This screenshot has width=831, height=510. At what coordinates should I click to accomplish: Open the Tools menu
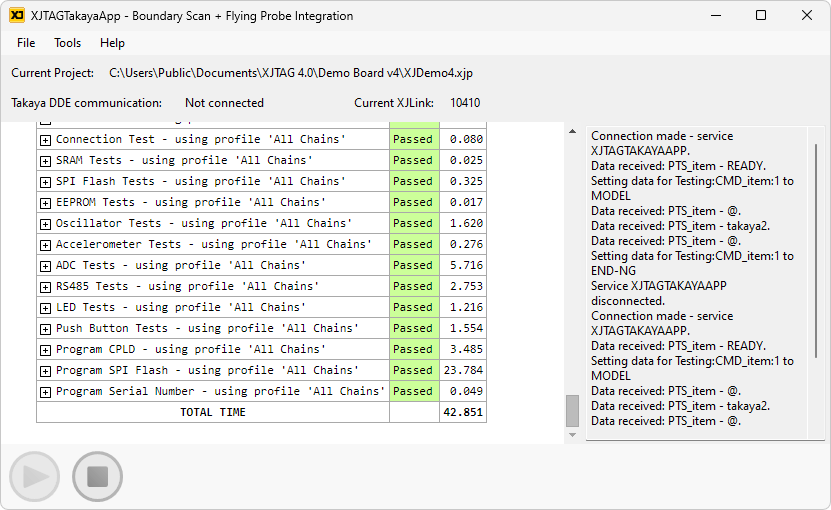[68, 43]
